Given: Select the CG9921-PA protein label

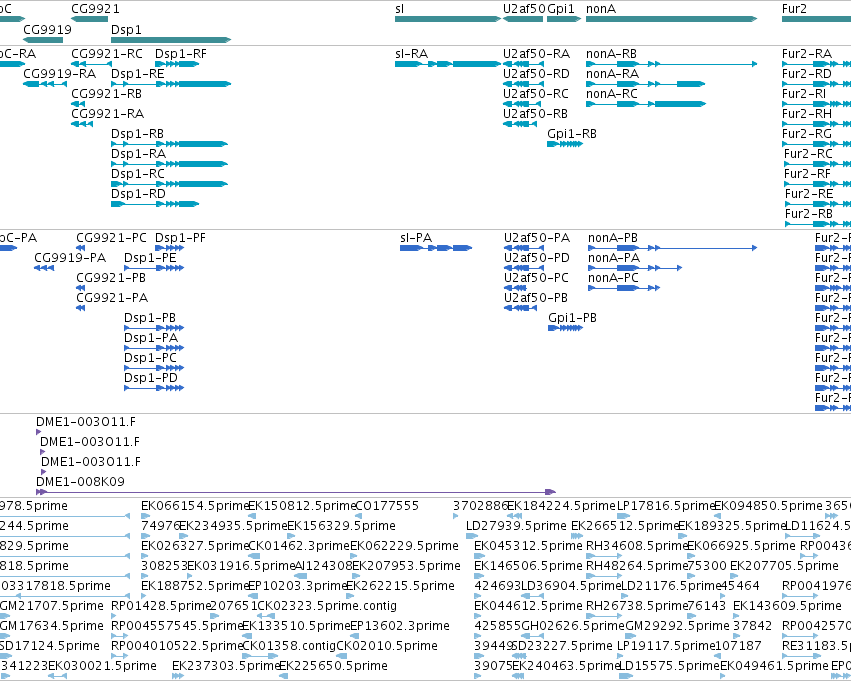Looking at the screenshot, I should (x=112, y=298).
